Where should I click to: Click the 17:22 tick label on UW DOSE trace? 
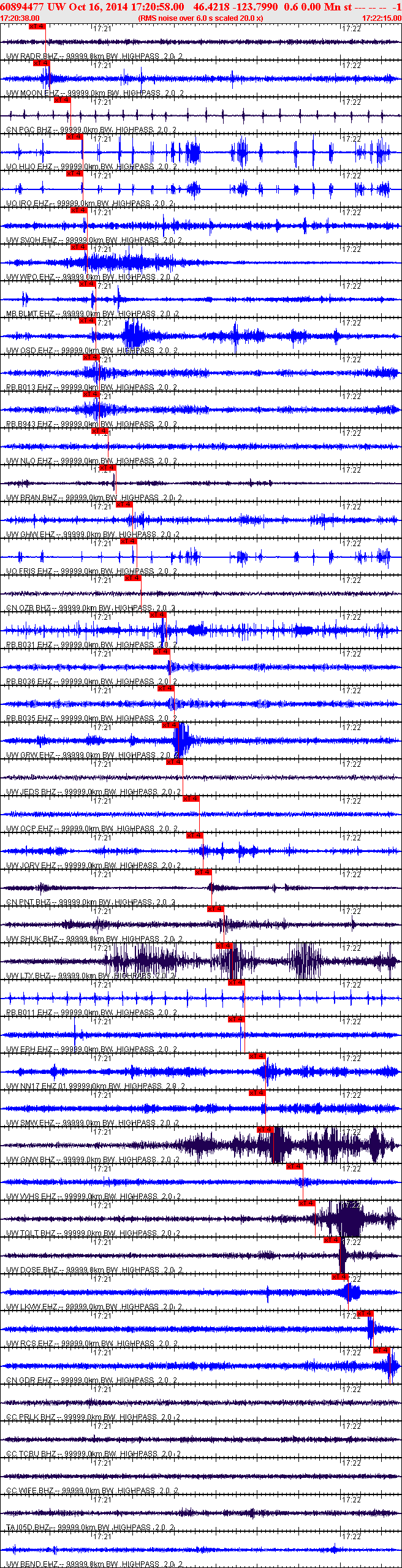351,1243
